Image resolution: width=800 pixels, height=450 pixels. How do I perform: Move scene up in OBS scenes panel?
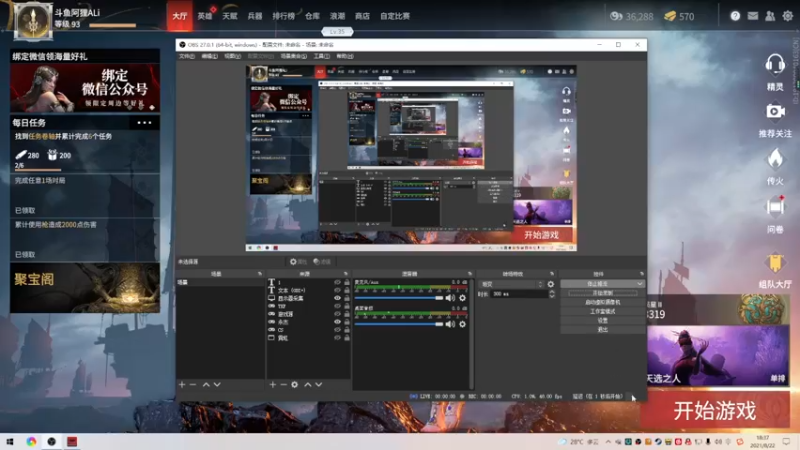click(x=206, y=384)
